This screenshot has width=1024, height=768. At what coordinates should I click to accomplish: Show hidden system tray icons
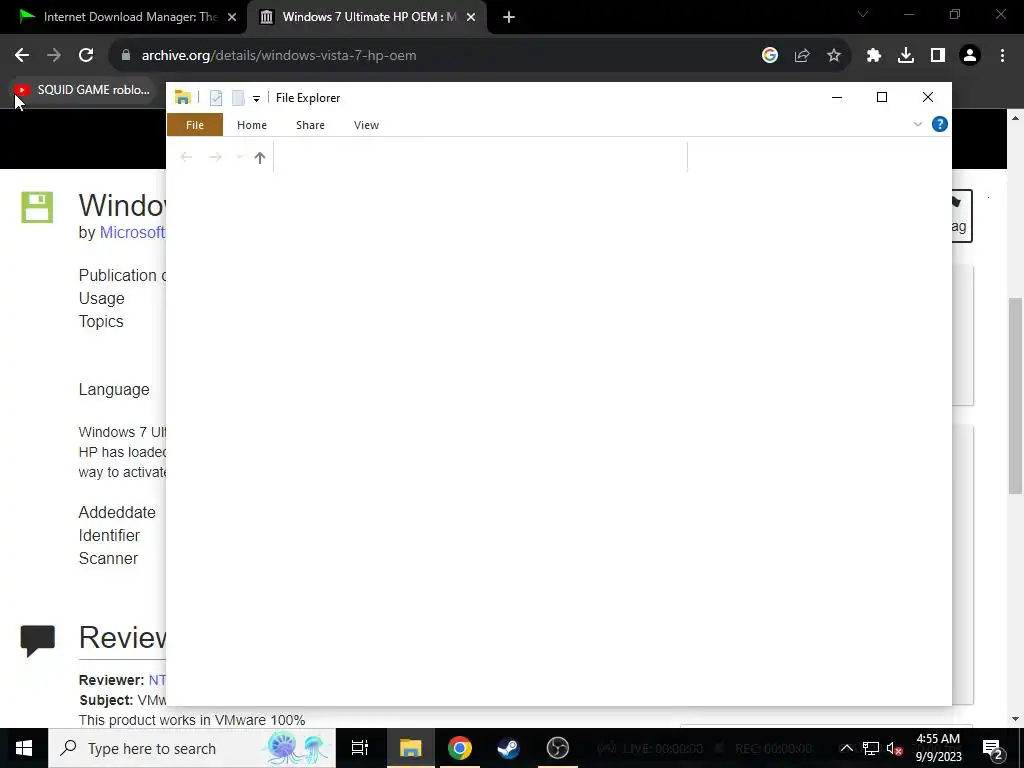[x=846, y=748]
